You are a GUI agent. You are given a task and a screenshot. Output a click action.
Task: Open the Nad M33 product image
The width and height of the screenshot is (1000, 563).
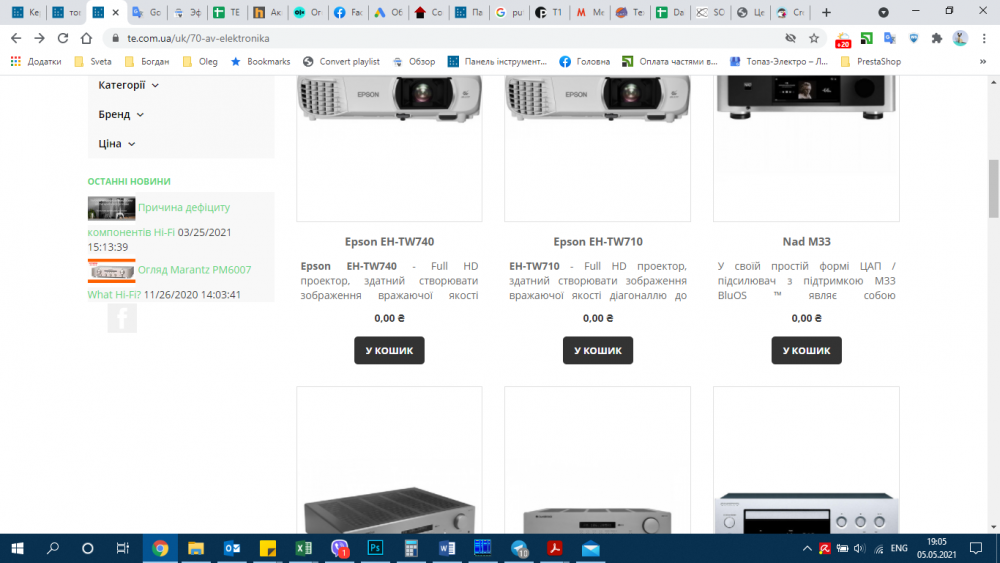(x=806, y=148)
